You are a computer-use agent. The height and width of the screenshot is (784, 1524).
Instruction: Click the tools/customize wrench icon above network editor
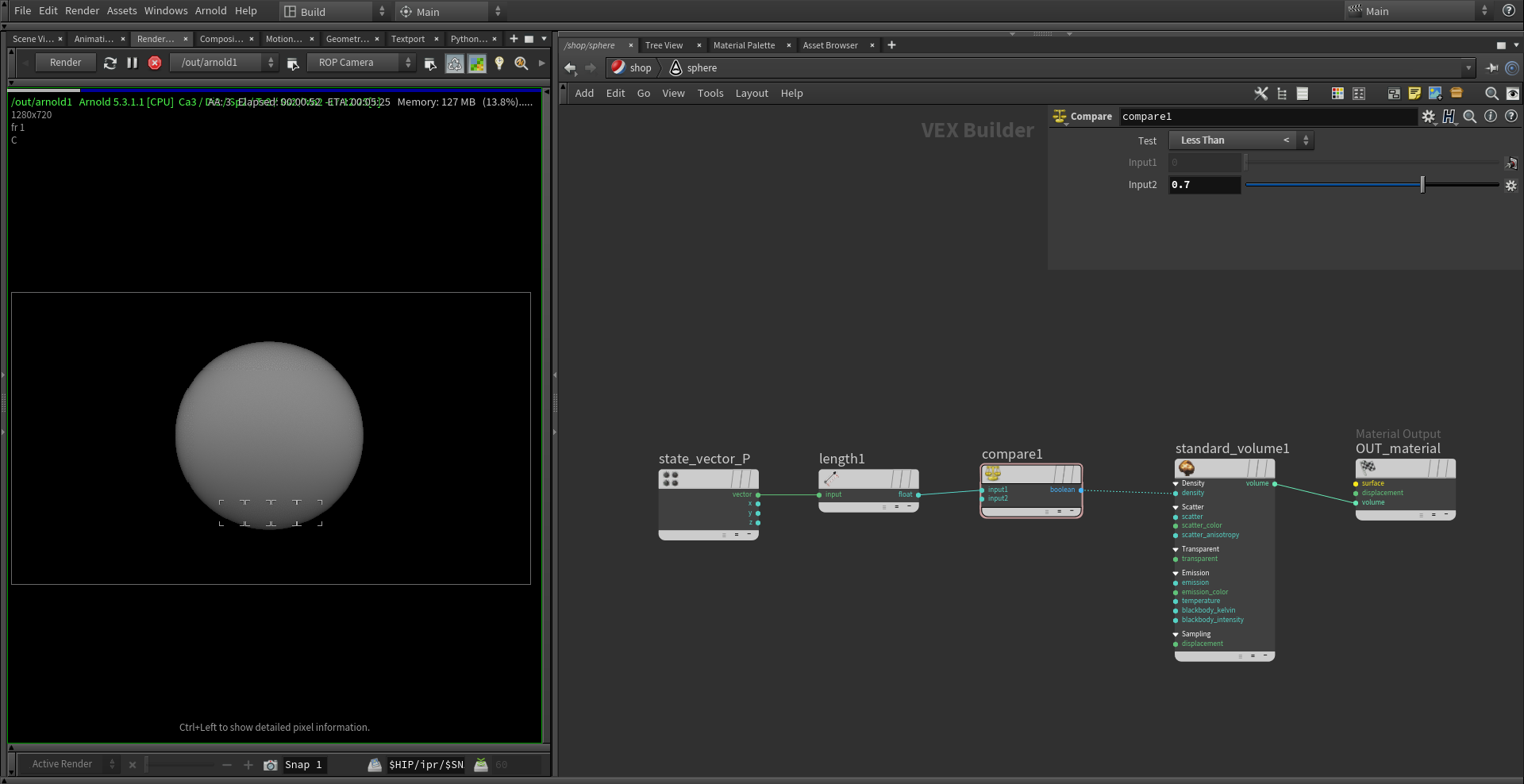[x=1261, y=93]
